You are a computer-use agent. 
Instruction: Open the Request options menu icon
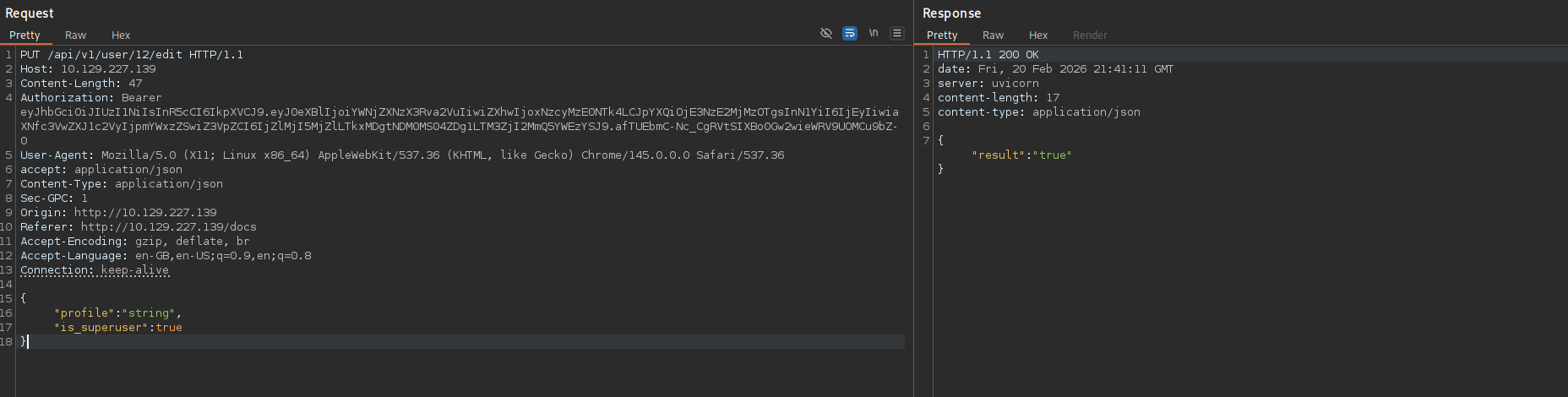click(897, 33)
